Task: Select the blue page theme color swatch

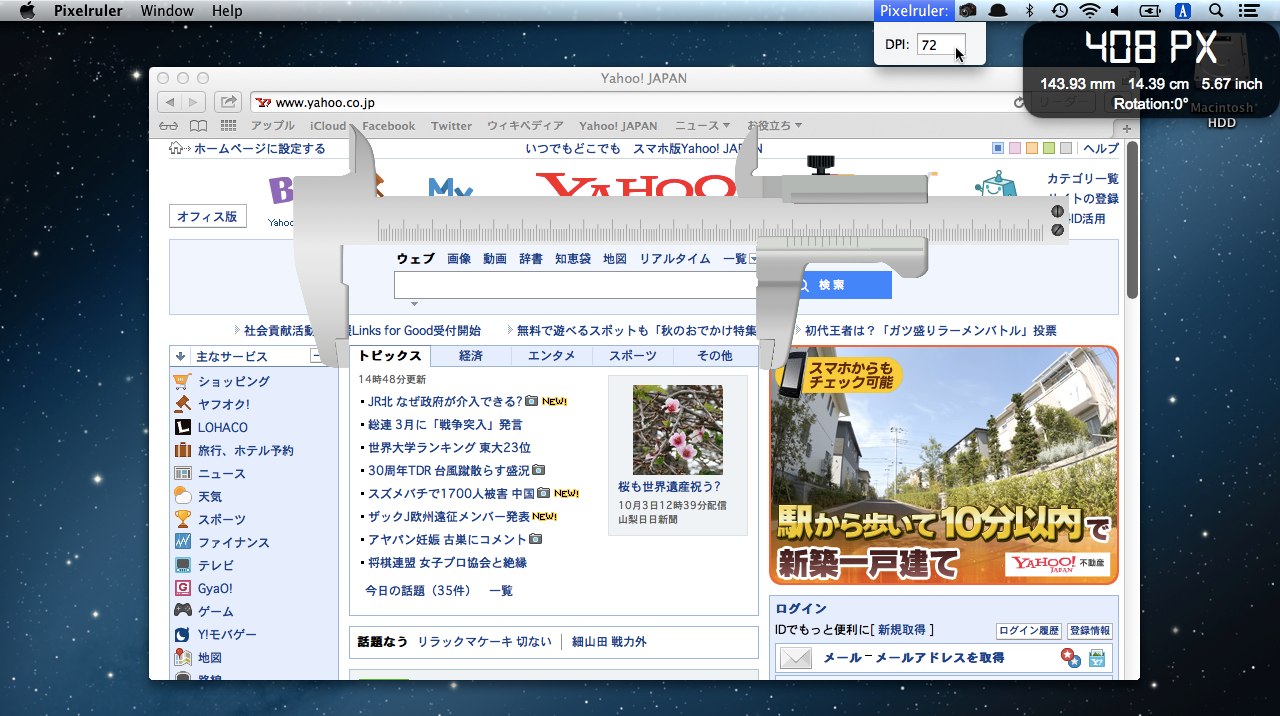Action: tap(998, 149)
